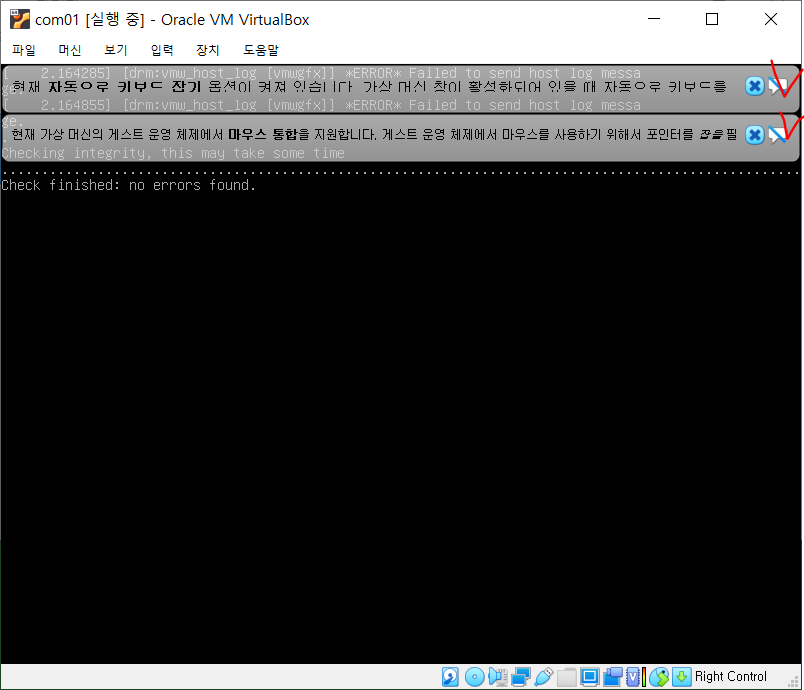Screen dimensions: 804x690
Task: Open the 보기 menu
Action: (x=116, y=50)
